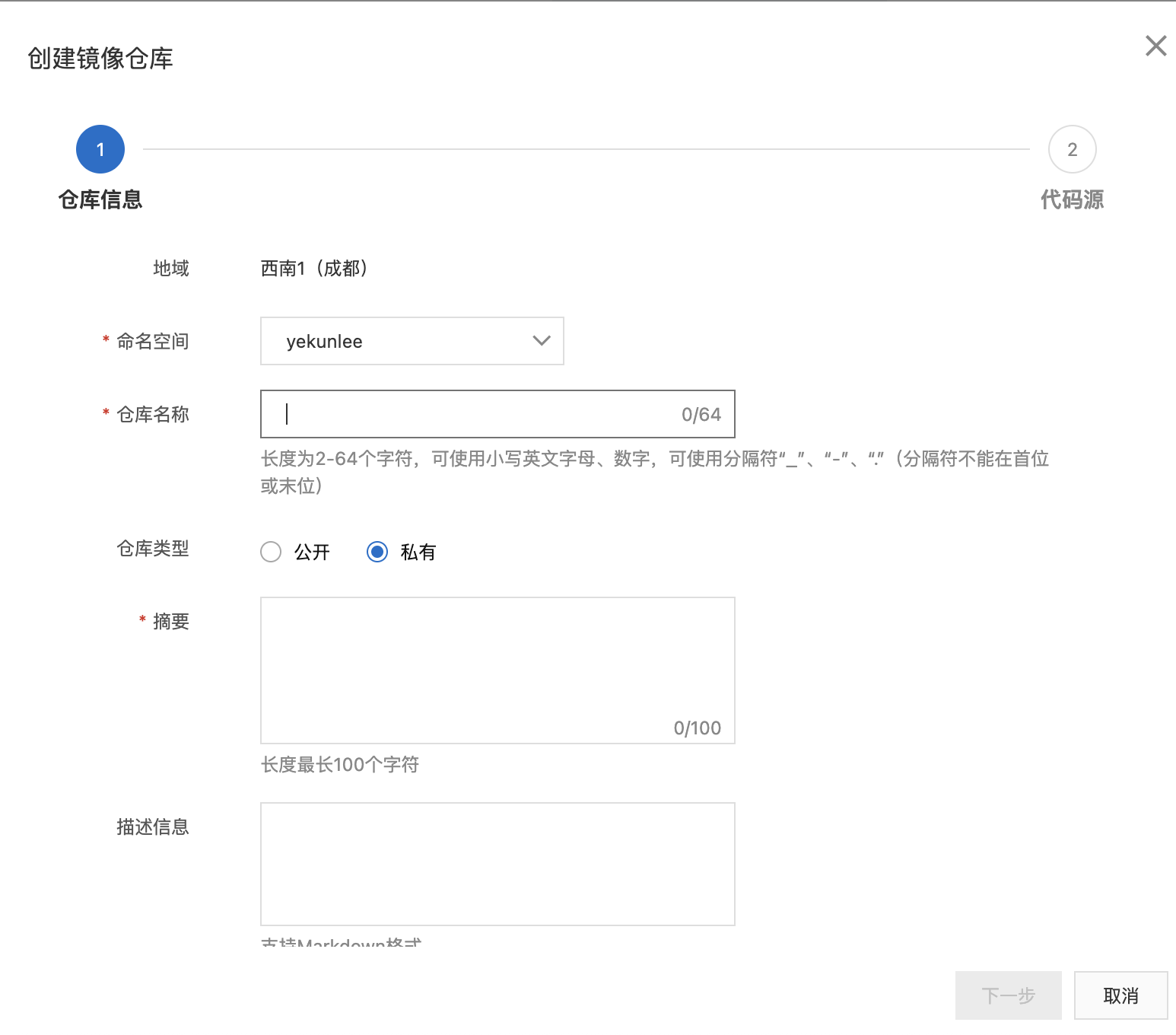Click into the 描述信息 text area
The width and height of the screenshot is (1176, 1035).
tap(497, 864)
